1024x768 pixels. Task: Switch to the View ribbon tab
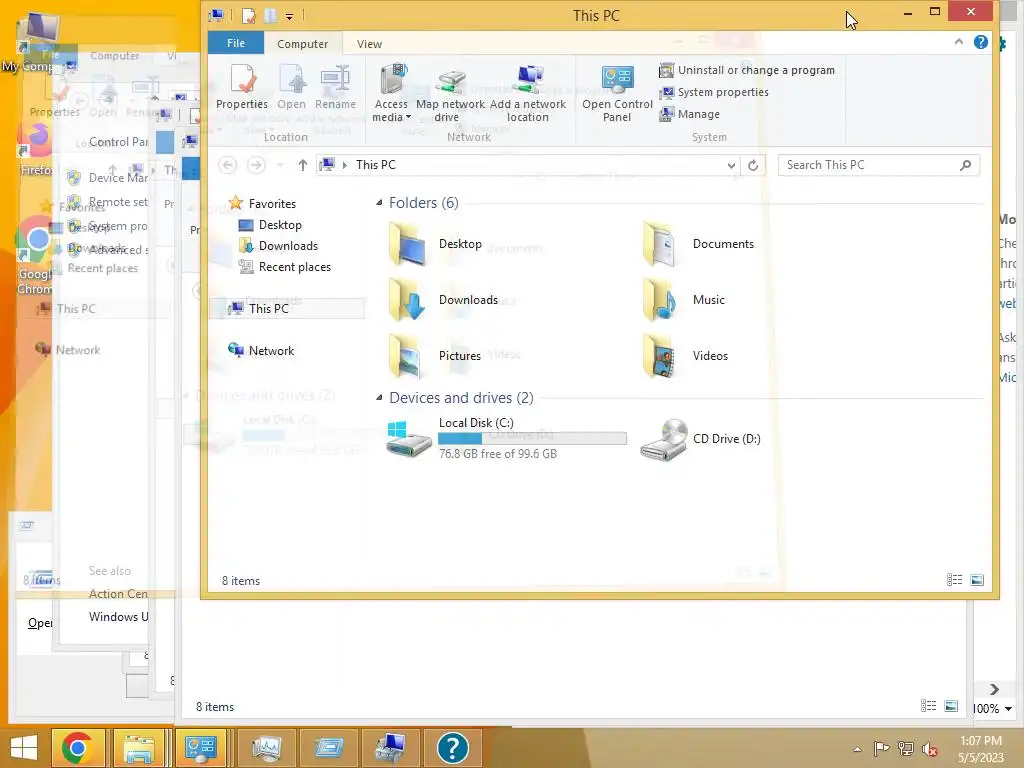tap(369, 44)
